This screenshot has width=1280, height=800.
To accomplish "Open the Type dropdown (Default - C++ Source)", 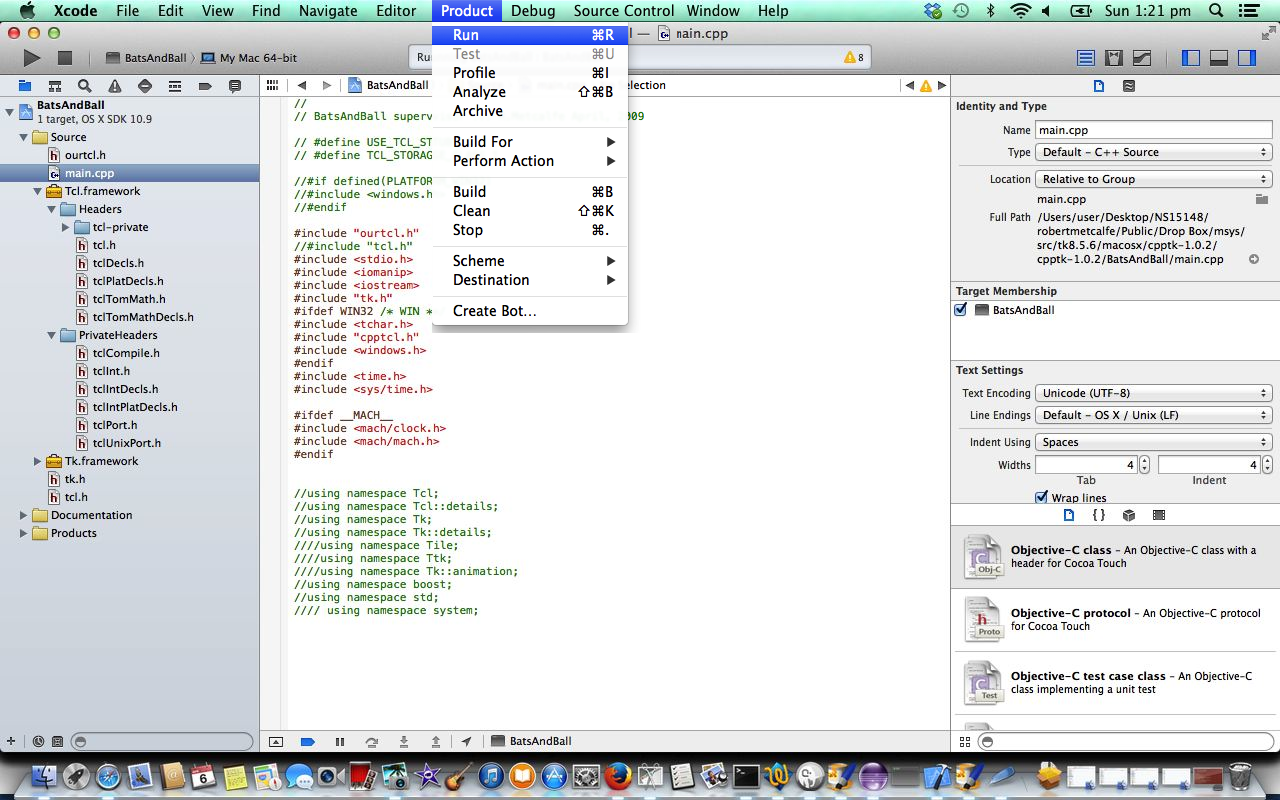I will point(1153,152).
